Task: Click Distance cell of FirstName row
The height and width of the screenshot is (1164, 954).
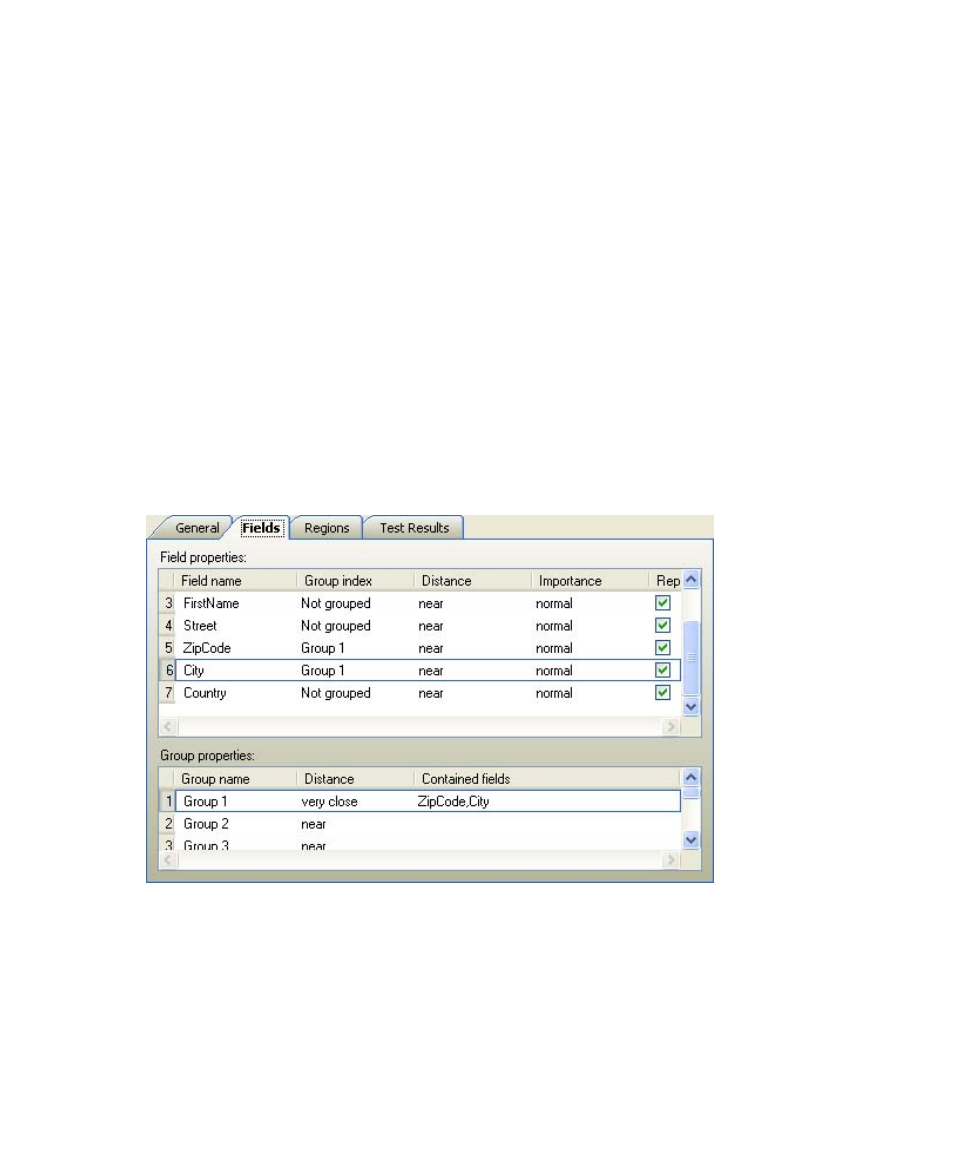Action: click(x=472, y=603)
